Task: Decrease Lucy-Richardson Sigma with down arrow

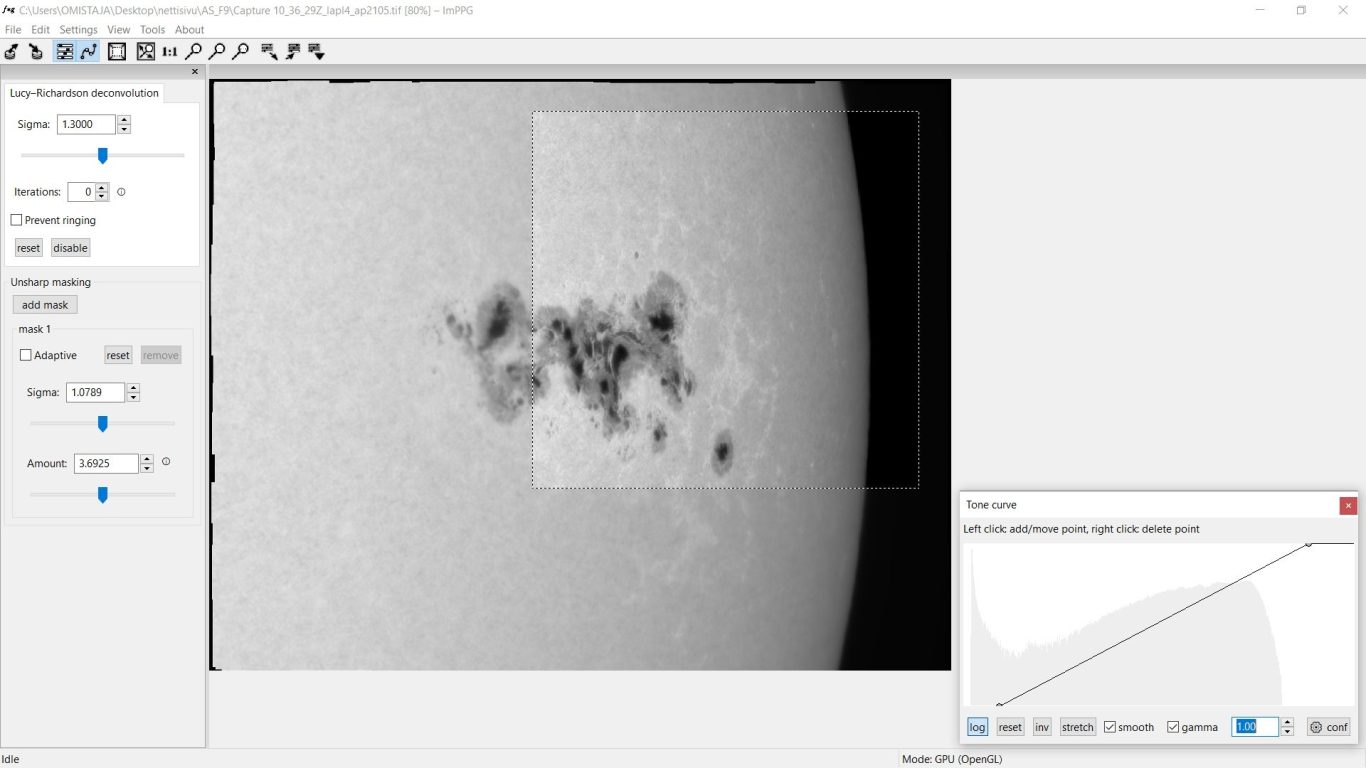Action: coord(124,129)
